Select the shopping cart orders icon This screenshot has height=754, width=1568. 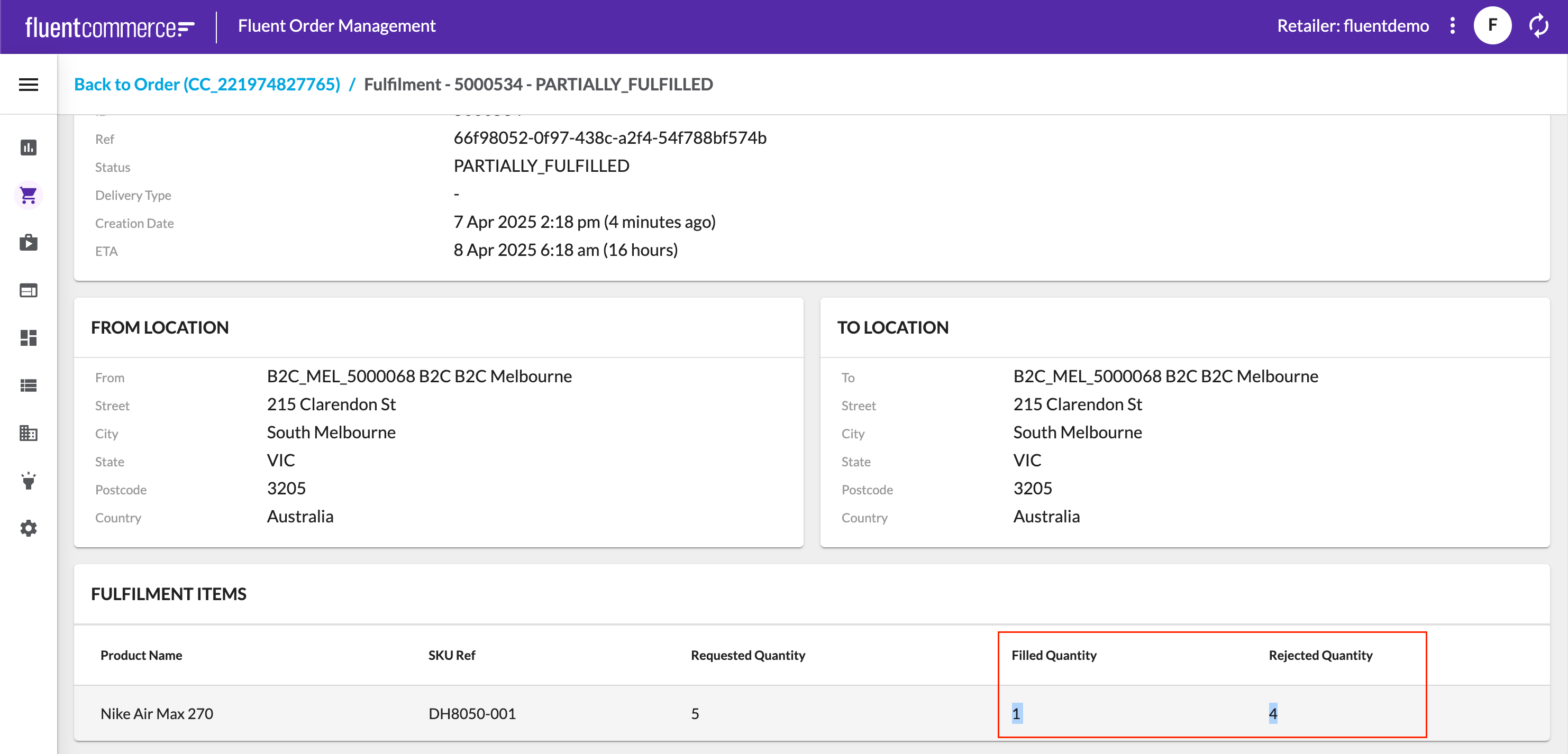tap(29, 195)
